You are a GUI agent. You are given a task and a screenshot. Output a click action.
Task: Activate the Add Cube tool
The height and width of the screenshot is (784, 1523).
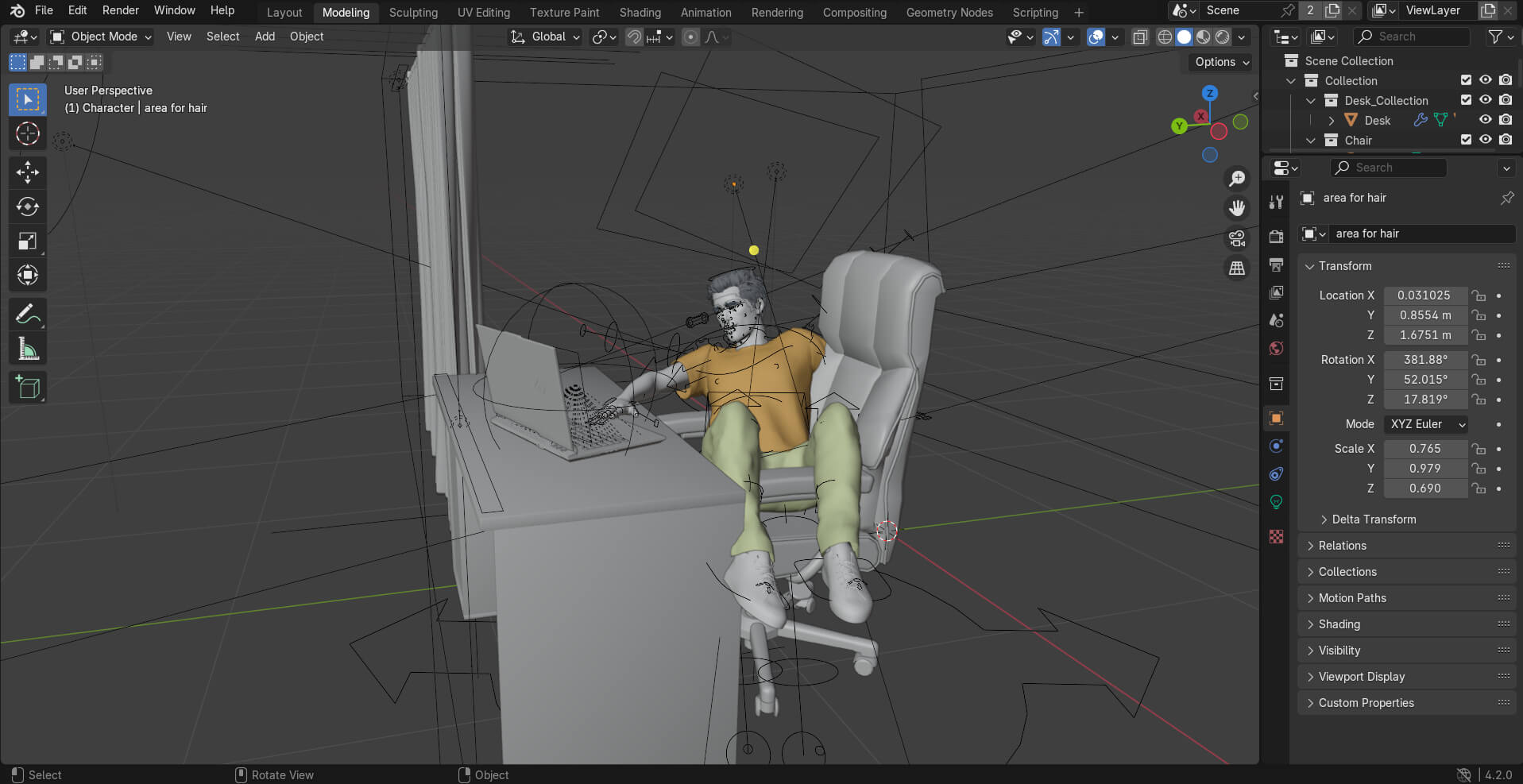(28, 388)
